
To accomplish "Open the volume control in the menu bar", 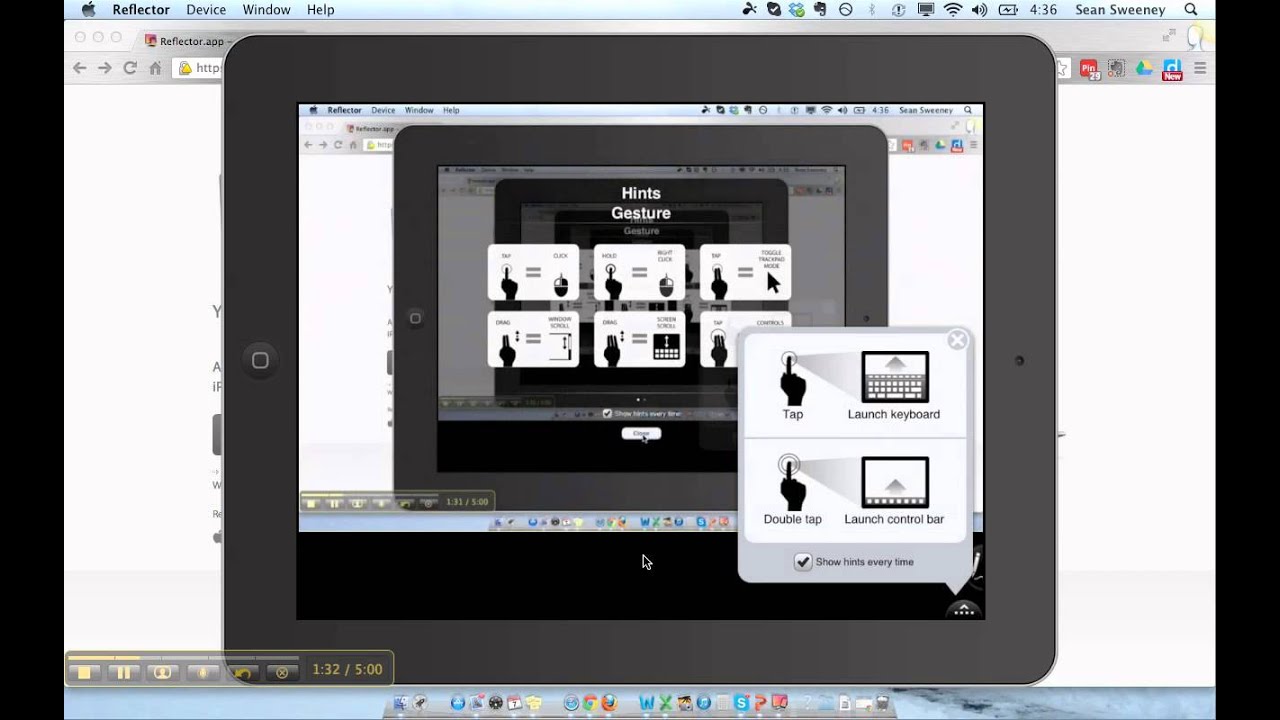I will pos(979,10).
